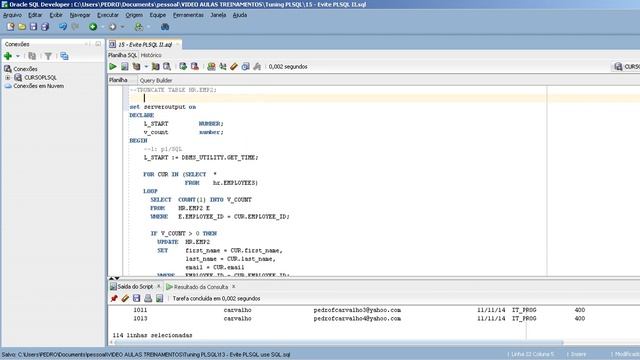The height and width of the screenshot is (360, 640).
Task: Click the schema browser icon in Conexões toolbar
Action: (64, 56)
